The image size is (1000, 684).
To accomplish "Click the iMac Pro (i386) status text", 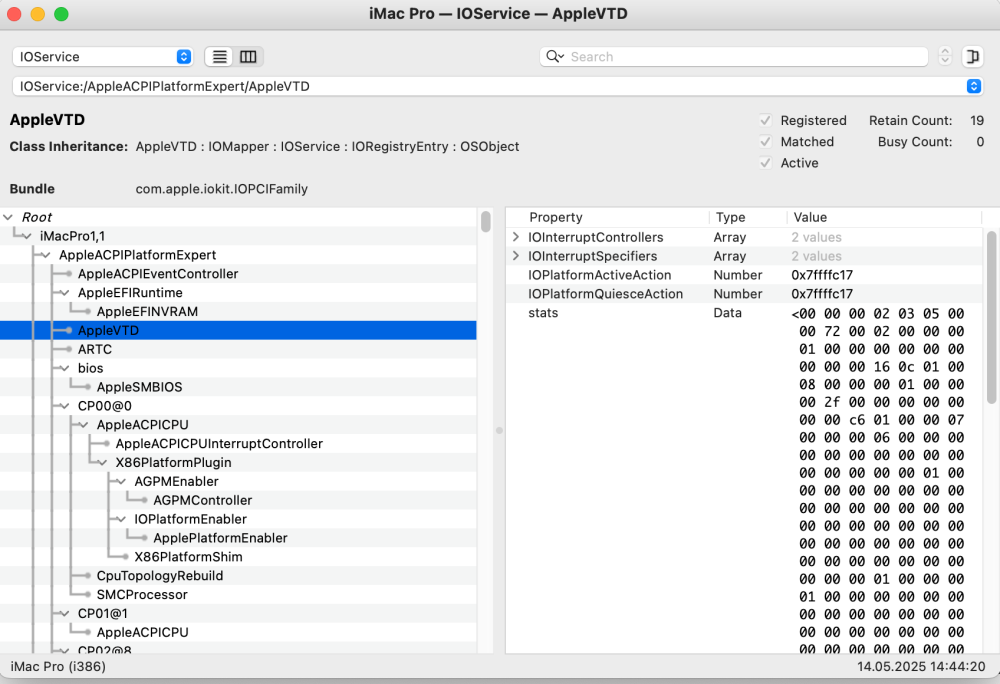I will coord(58,667).
